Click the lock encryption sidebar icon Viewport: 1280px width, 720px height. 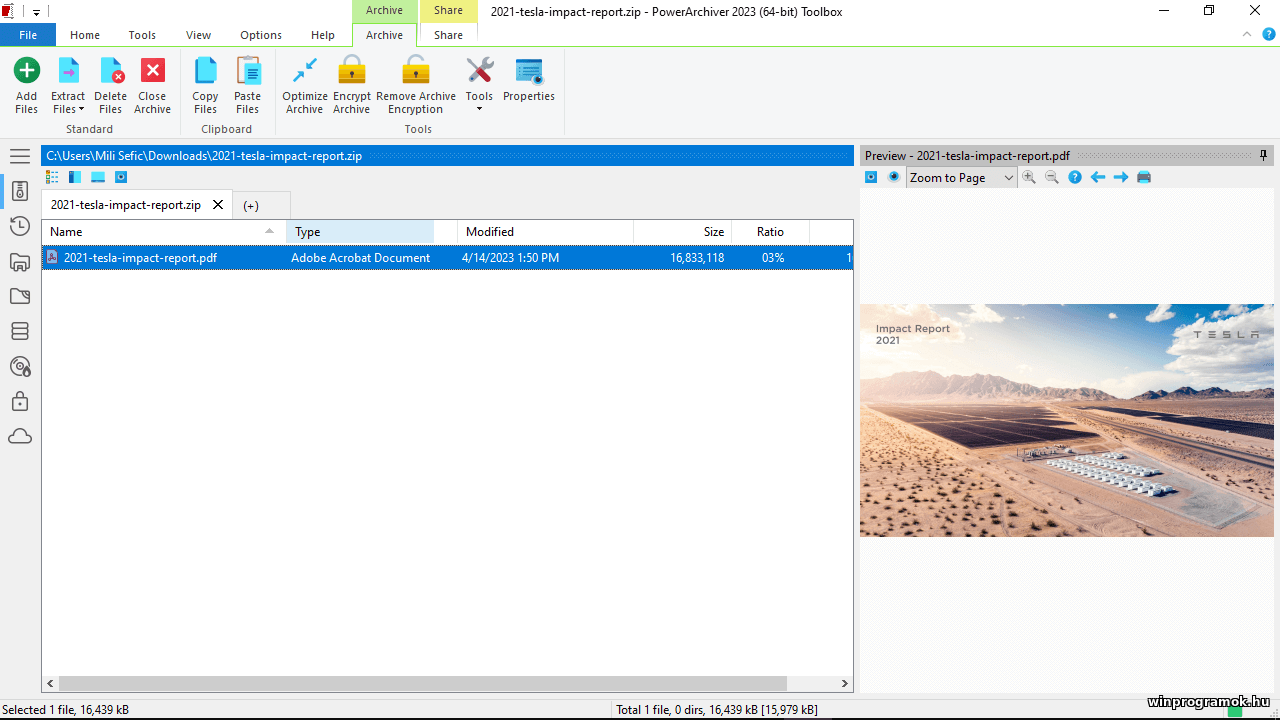tap(20, 402)
